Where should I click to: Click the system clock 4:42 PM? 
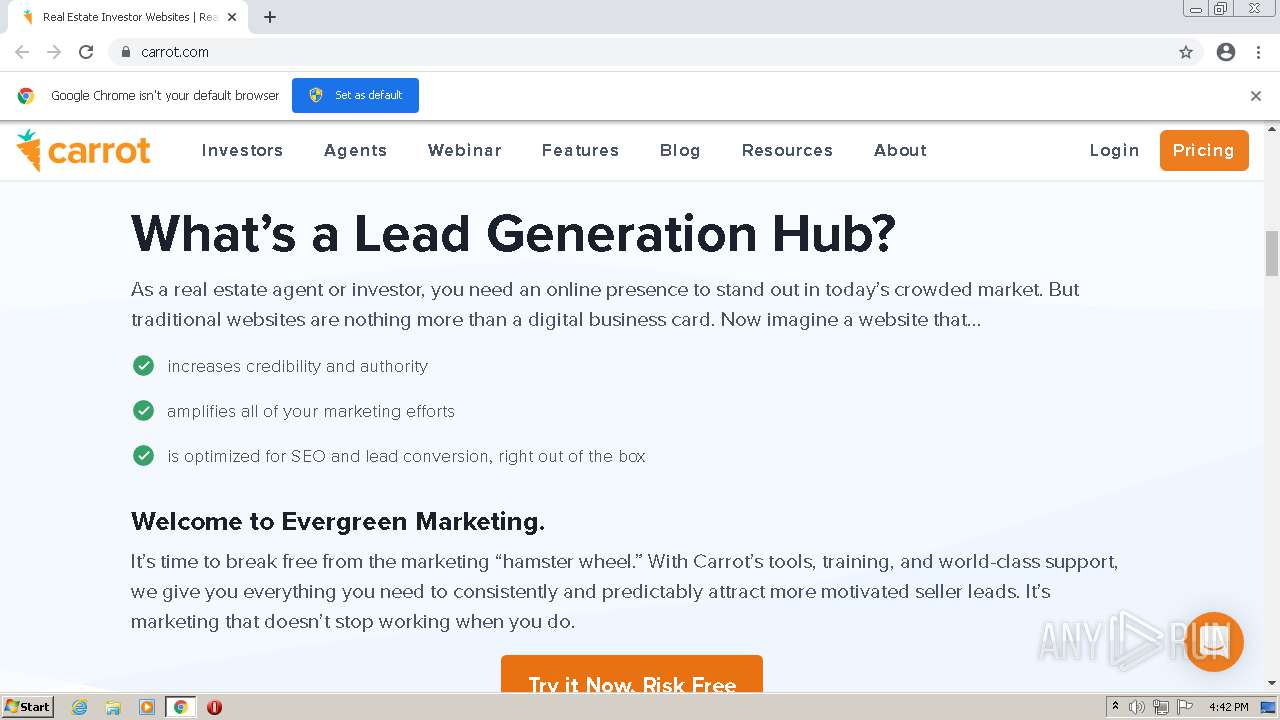(x=1228, y=707)
